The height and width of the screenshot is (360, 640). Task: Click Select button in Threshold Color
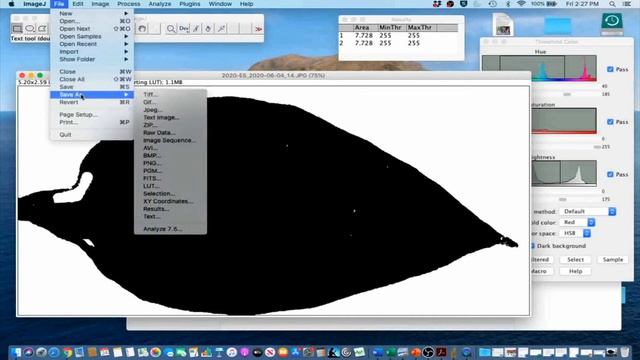[575, 260]
